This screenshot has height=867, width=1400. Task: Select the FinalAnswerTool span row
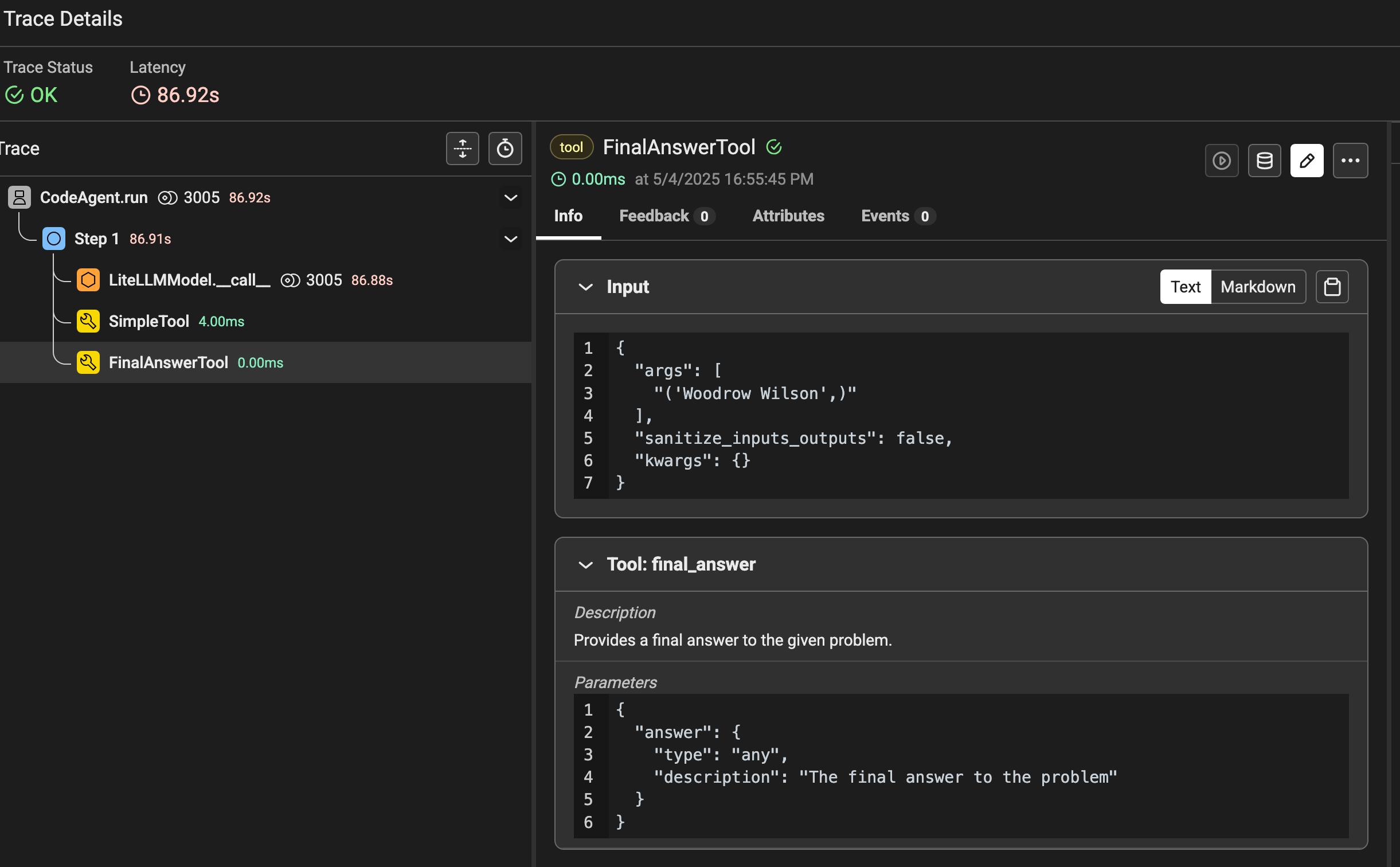168,363
